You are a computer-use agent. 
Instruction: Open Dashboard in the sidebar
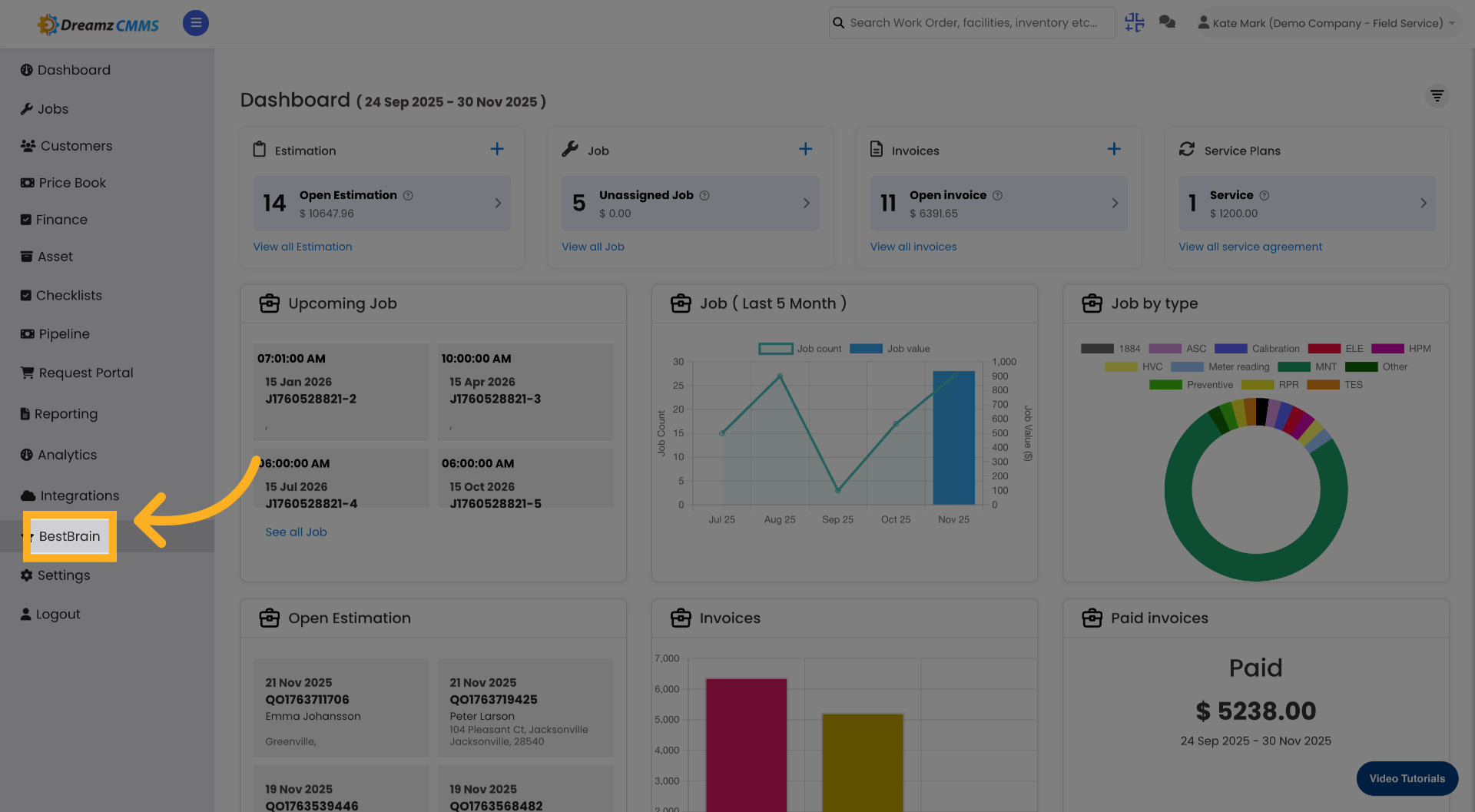tap(65, 70)
